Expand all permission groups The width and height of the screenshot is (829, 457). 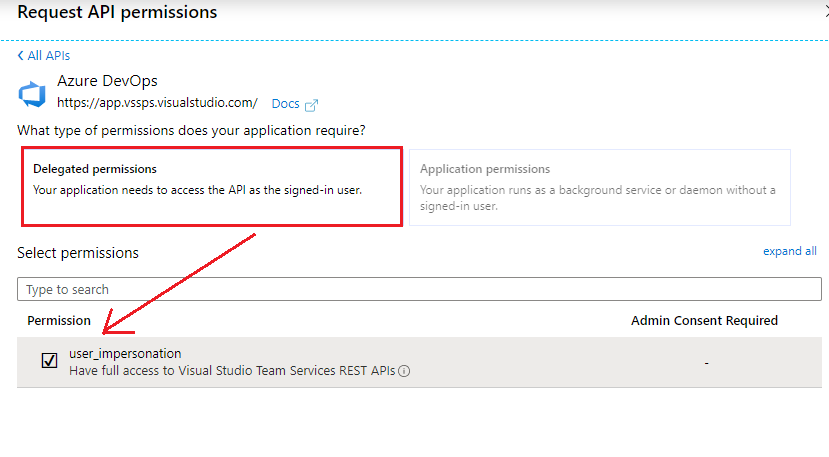789,251
